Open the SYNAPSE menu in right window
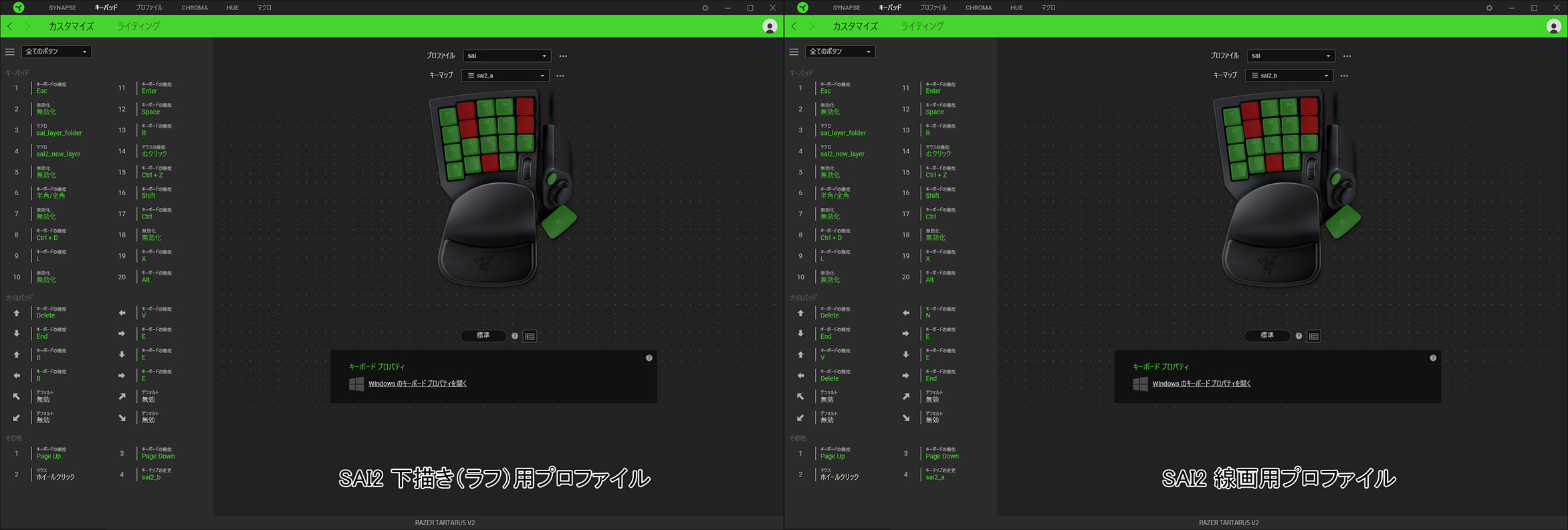 [x=847, y=8]
